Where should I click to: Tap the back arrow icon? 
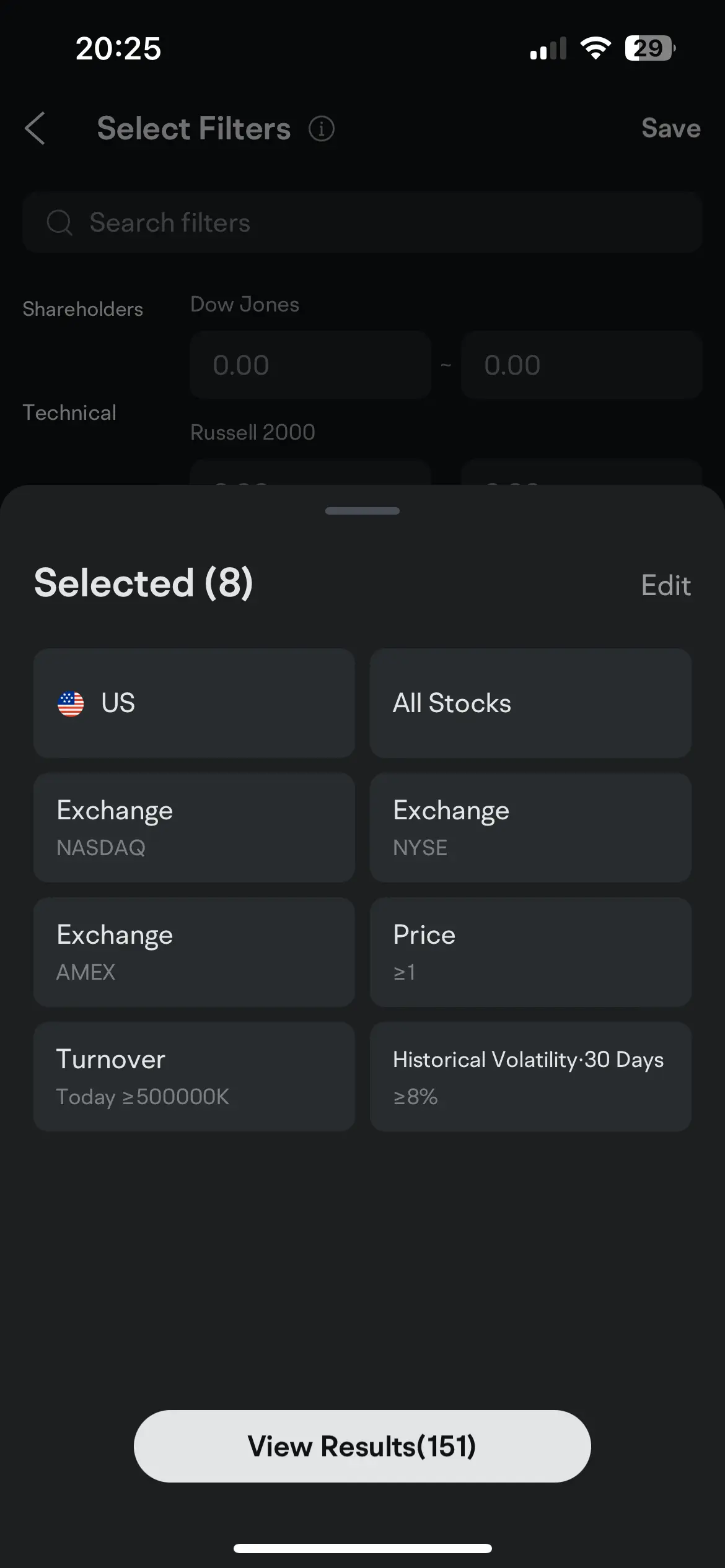35,128
